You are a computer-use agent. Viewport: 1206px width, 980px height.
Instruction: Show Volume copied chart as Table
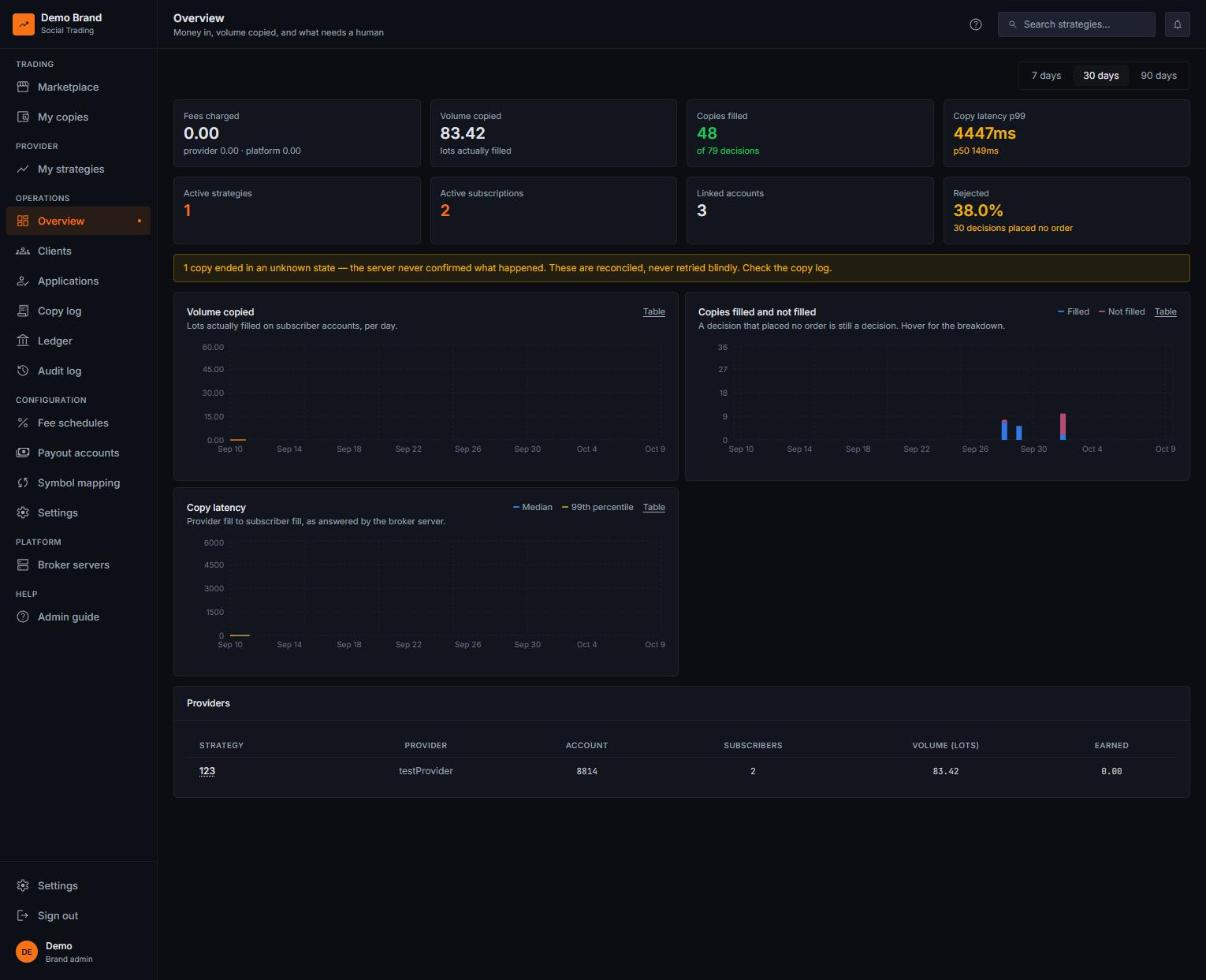[654, 312]
